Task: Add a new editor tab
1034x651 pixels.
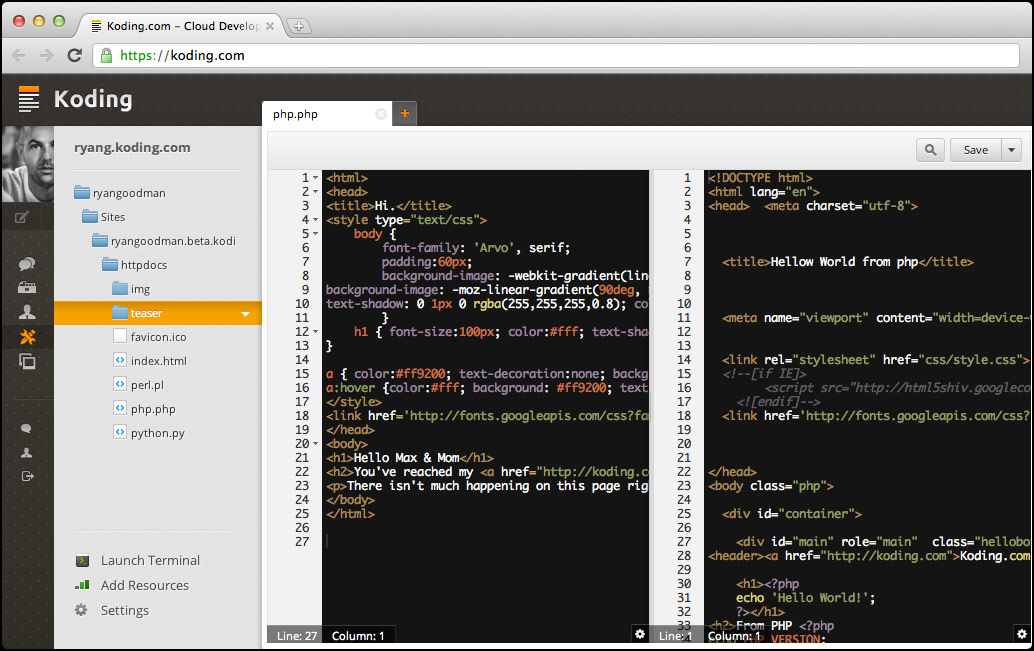Action: pos(405,113)
